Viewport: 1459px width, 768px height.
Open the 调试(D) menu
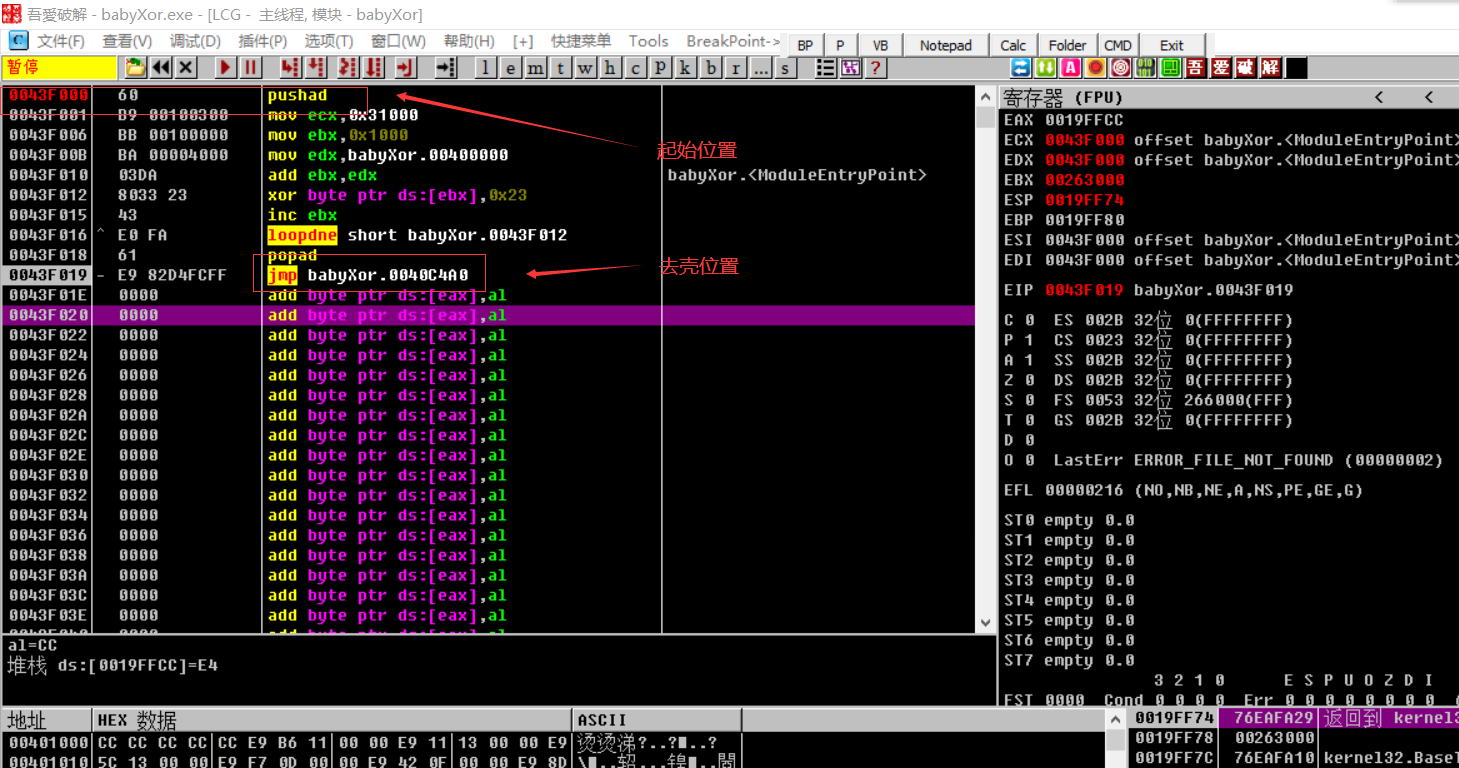pos(195,41)
